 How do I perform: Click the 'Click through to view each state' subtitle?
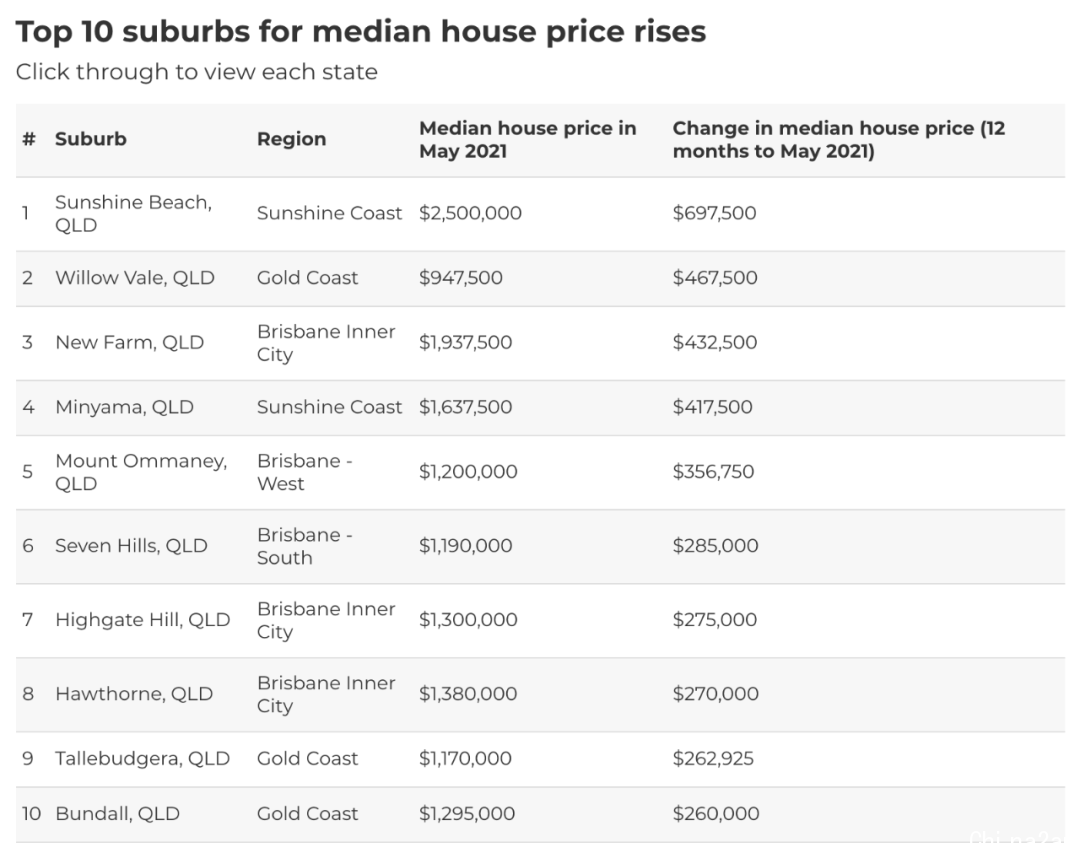(197, 72)
